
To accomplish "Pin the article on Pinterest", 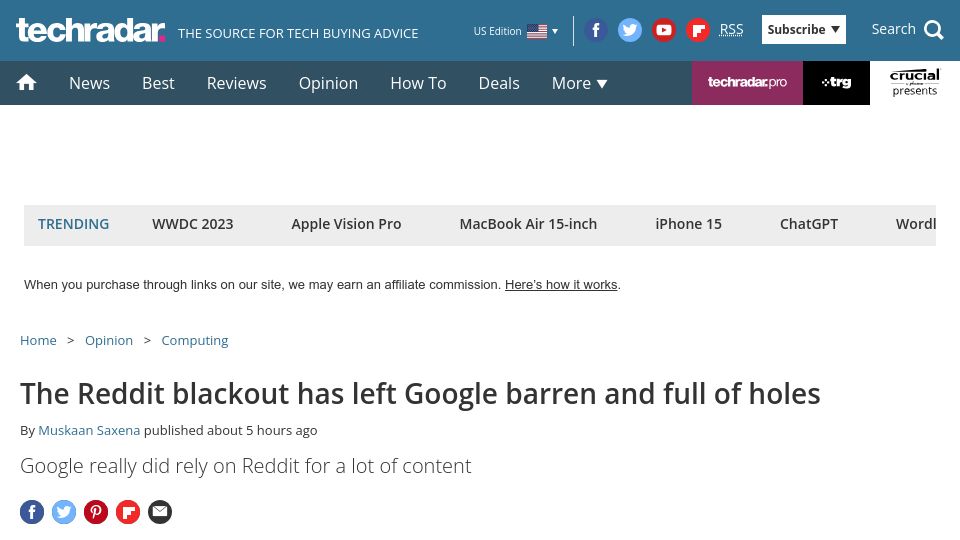I will 96,512.
